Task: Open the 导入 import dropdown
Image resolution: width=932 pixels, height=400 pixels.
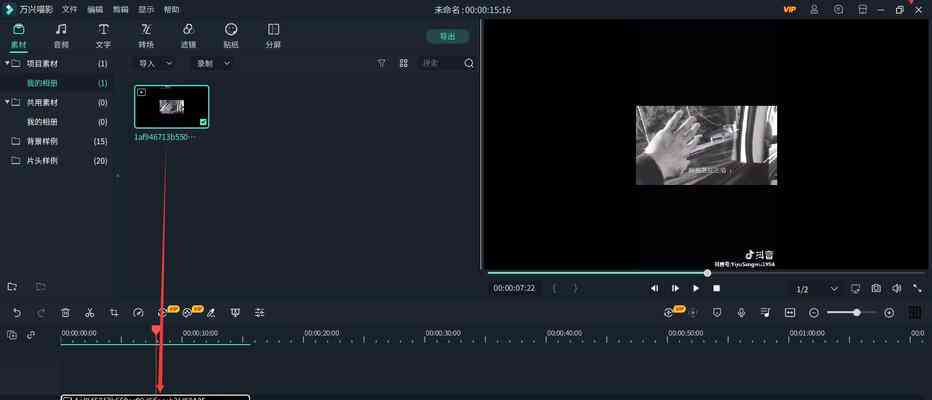Action: tap(155, 63)
